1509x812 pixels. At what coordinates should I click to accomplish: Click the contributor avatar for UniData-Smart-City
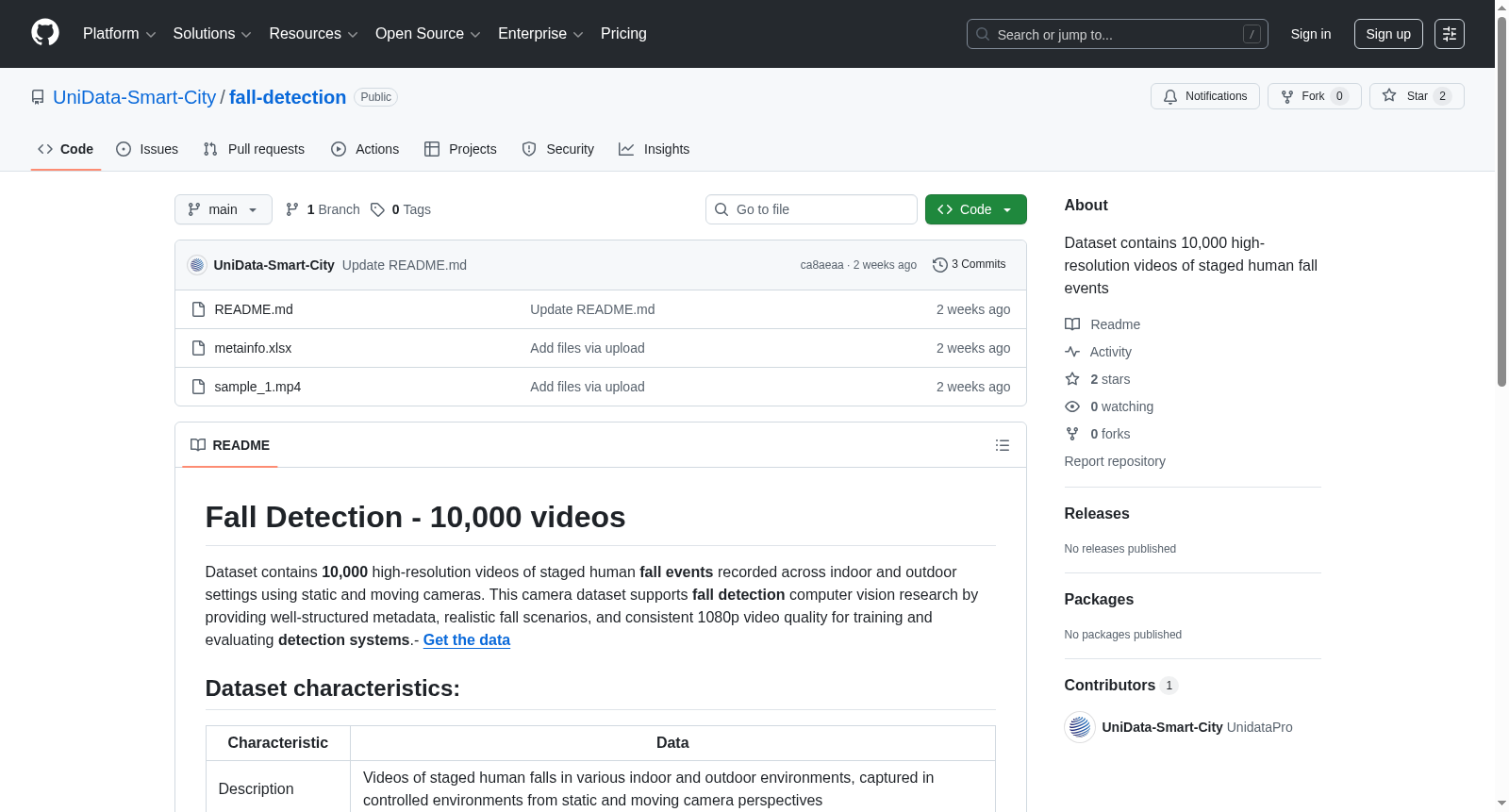point(1080,727)
